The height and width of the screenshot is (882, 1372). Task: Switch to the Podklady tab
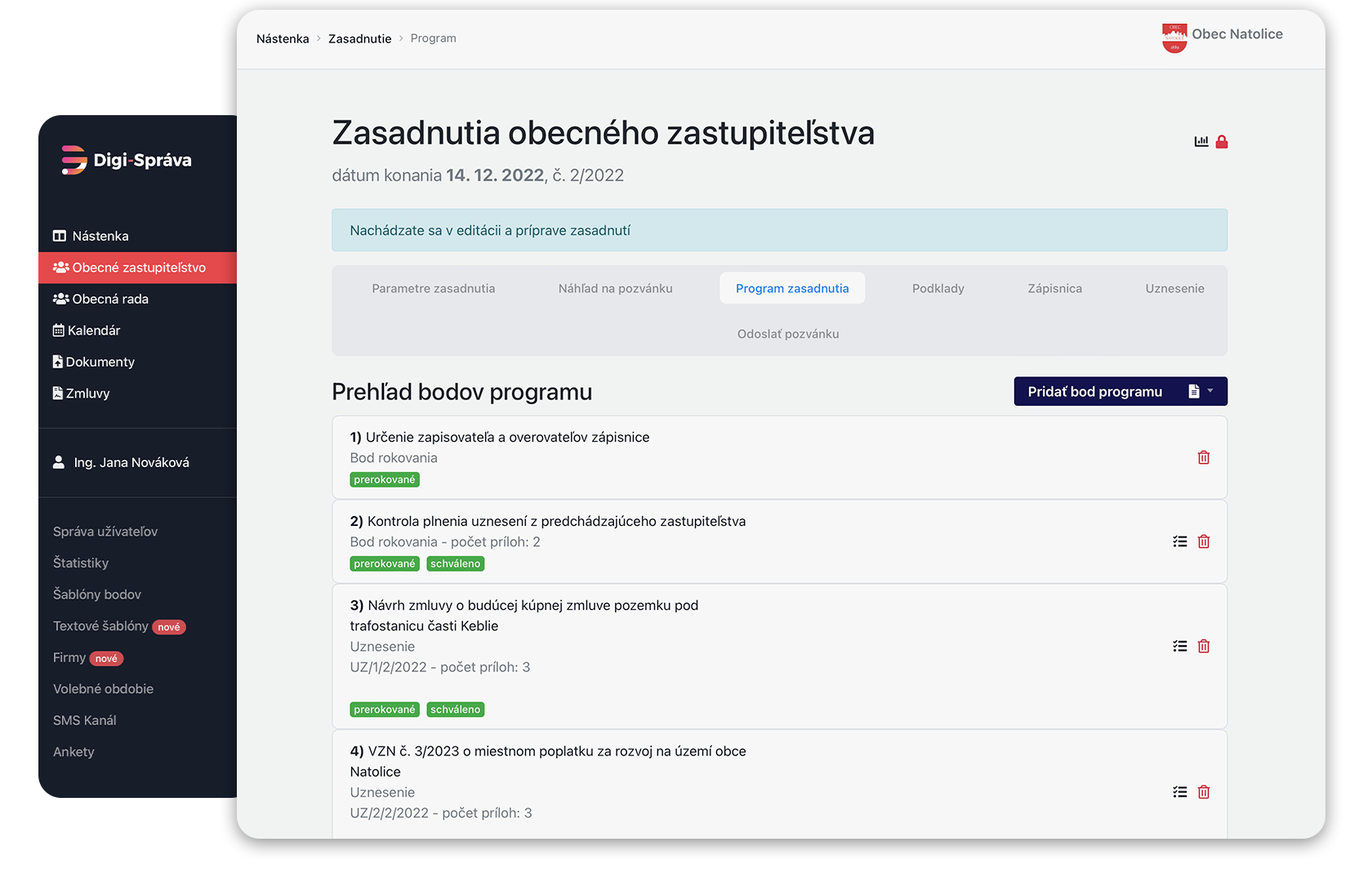938,288
